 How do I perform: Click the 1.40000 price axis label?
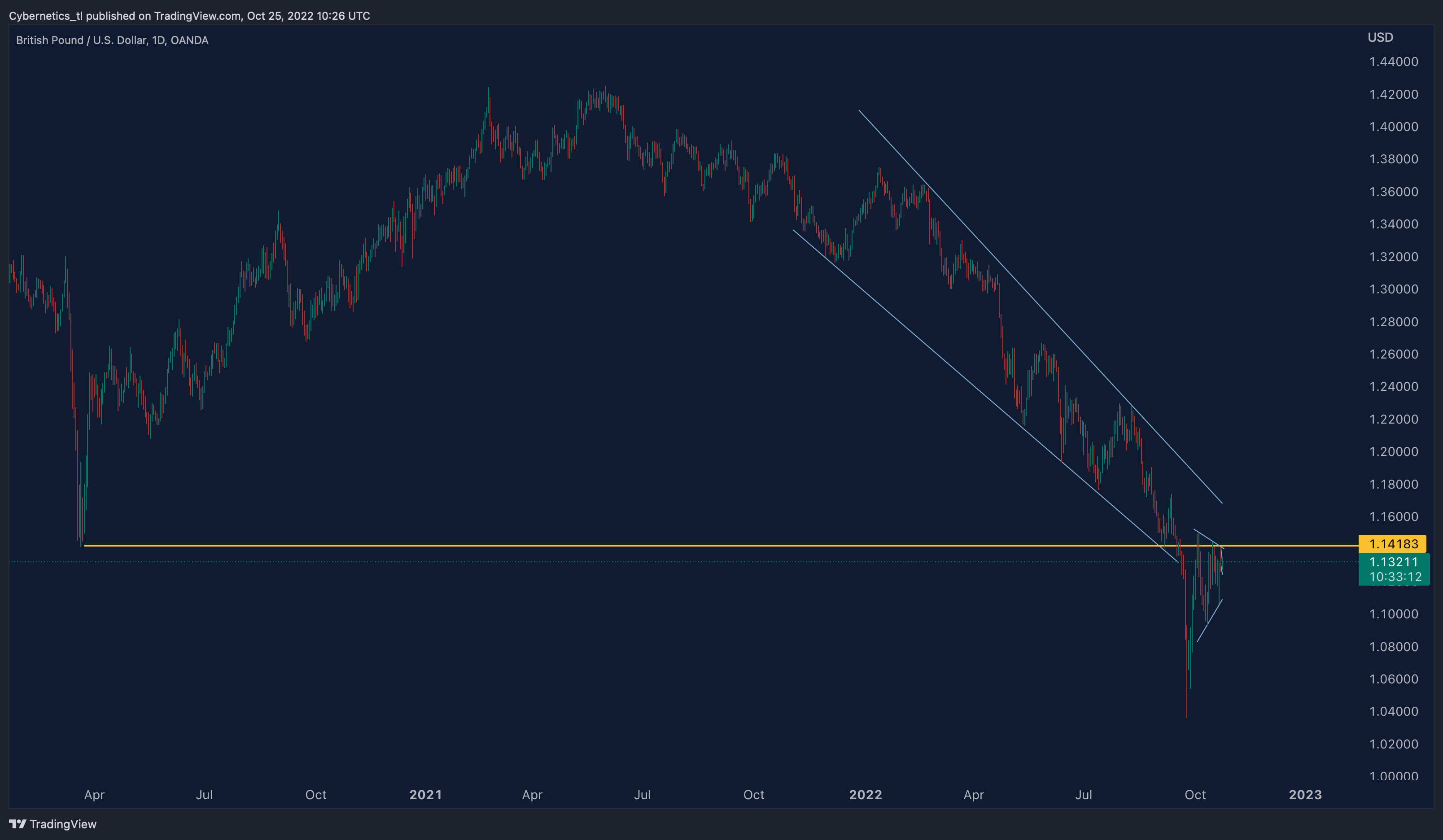[x=1393, y=127]
